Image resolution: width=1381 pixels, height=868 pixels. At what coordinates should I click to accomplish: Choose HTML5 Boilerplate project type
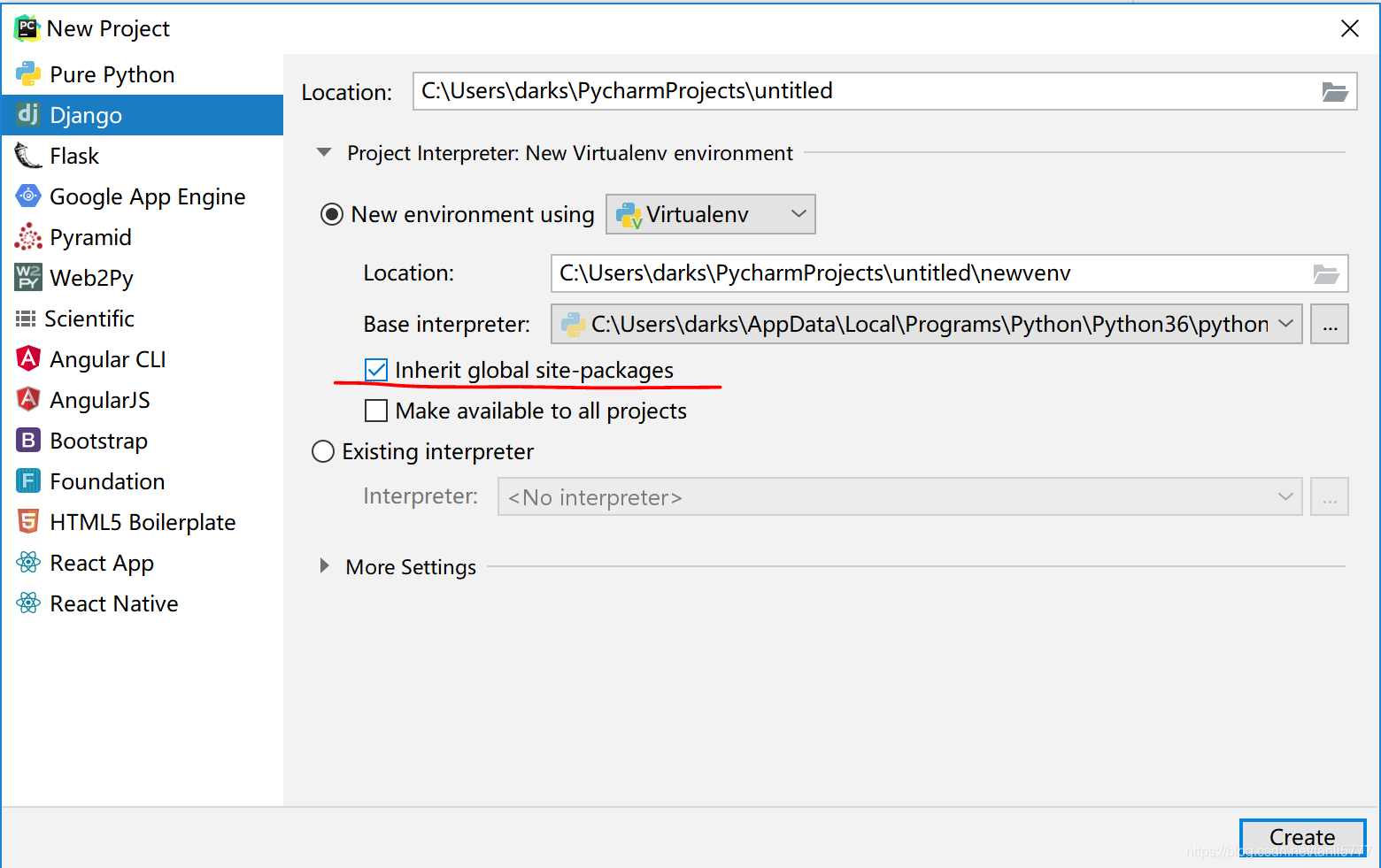[x=143, y=522]
